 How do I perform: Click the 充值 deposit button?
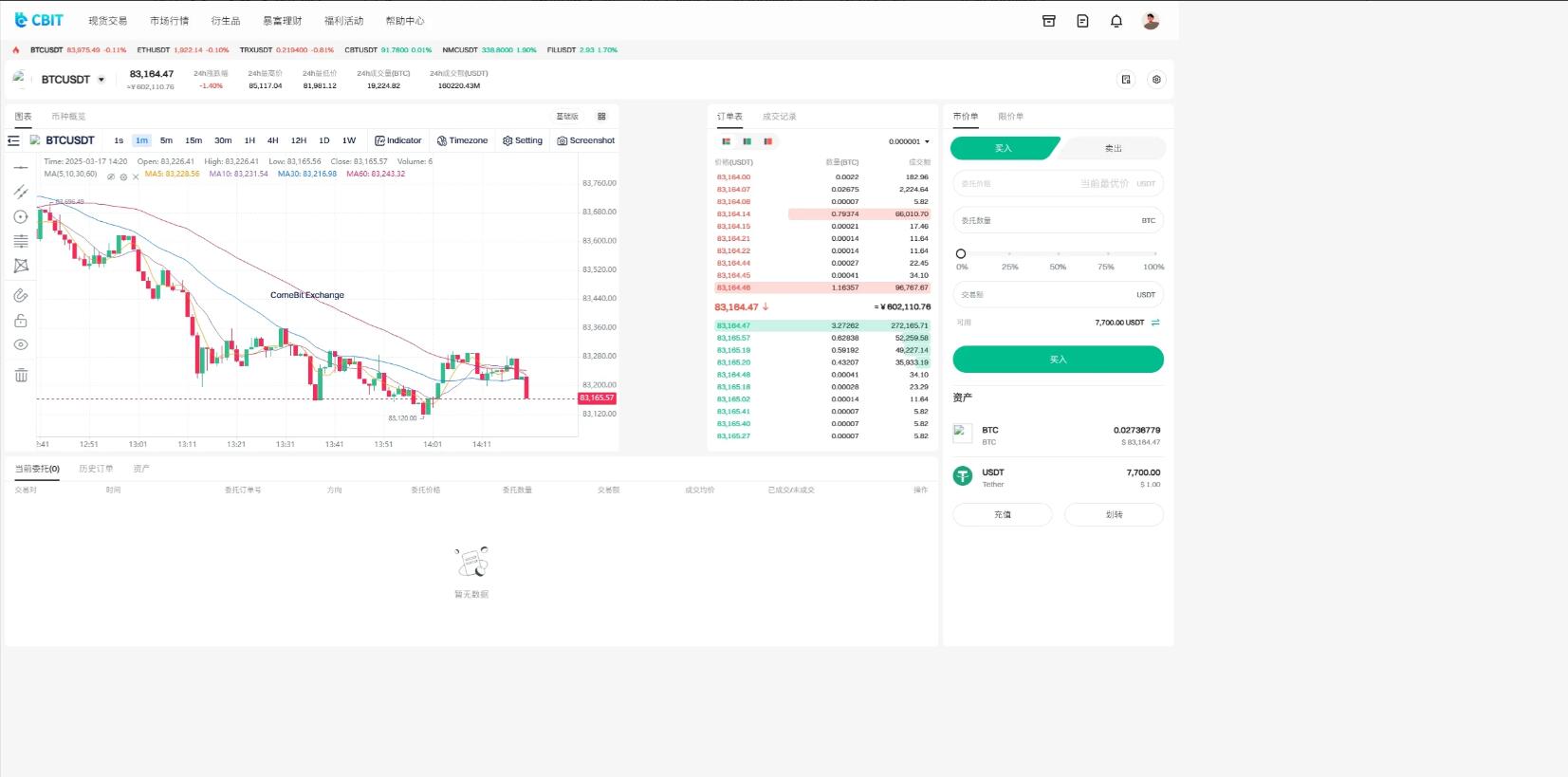1002,514
